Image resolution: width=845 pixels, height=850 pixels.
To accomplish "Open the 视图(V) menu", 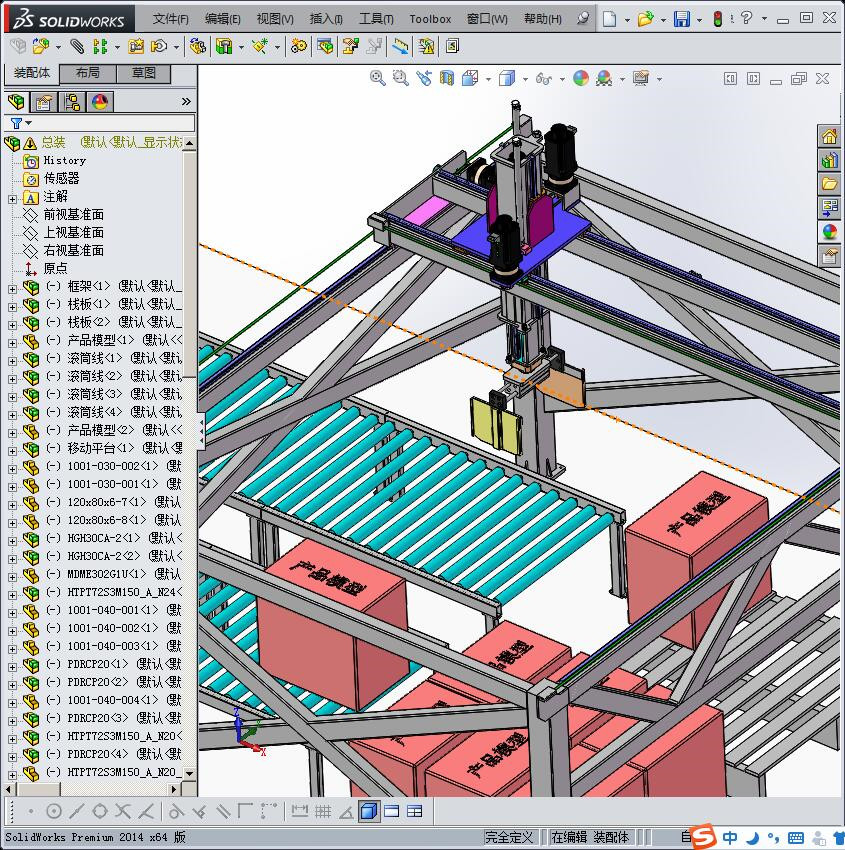I will point(275,19).
